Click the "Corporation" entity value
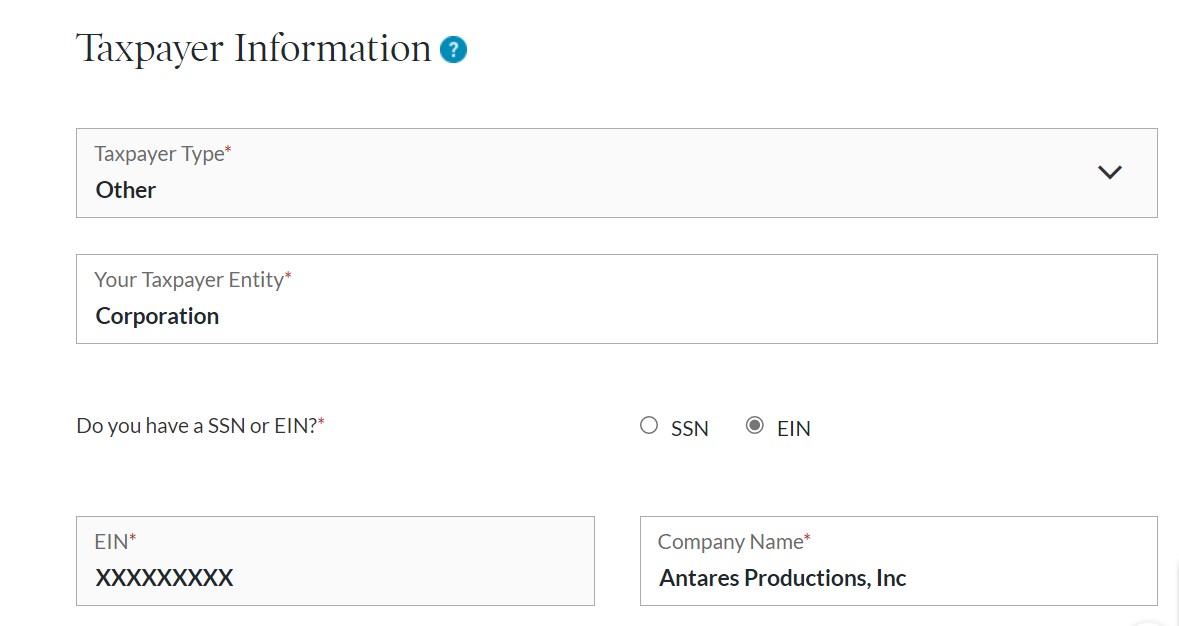 157,316
